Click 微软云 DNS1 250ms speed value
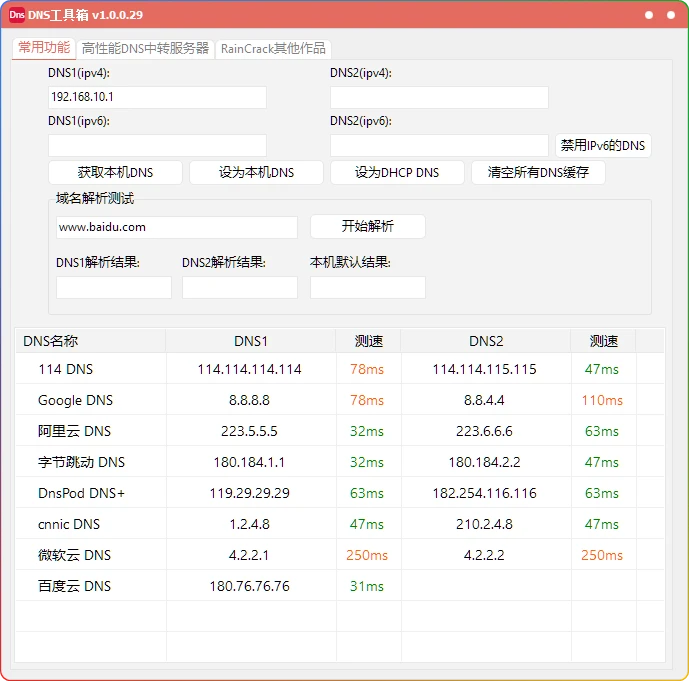The image size is (689, 681). point(367,555)
